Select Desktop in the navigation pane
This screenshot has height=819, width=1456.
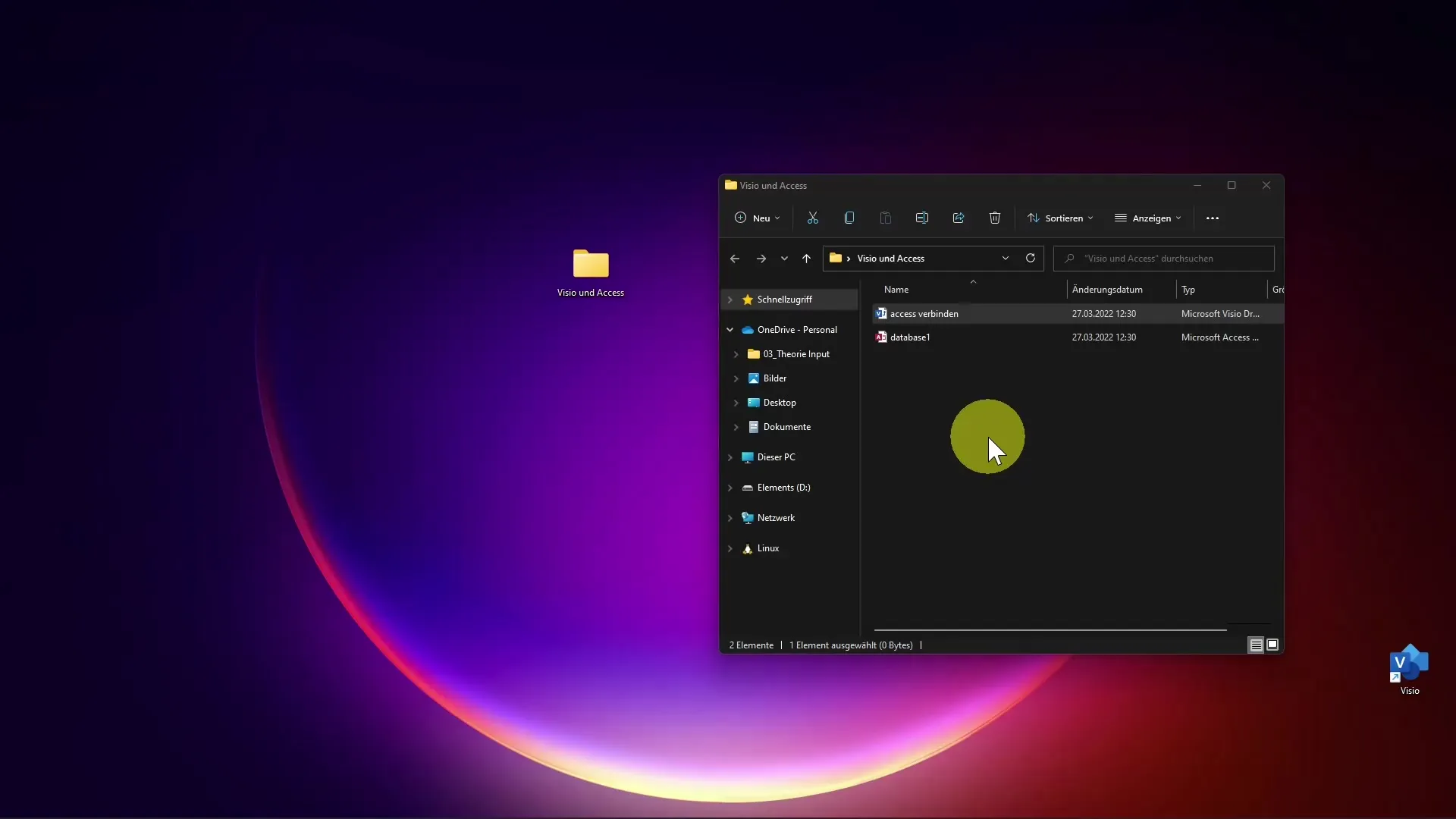coord(780,403)
